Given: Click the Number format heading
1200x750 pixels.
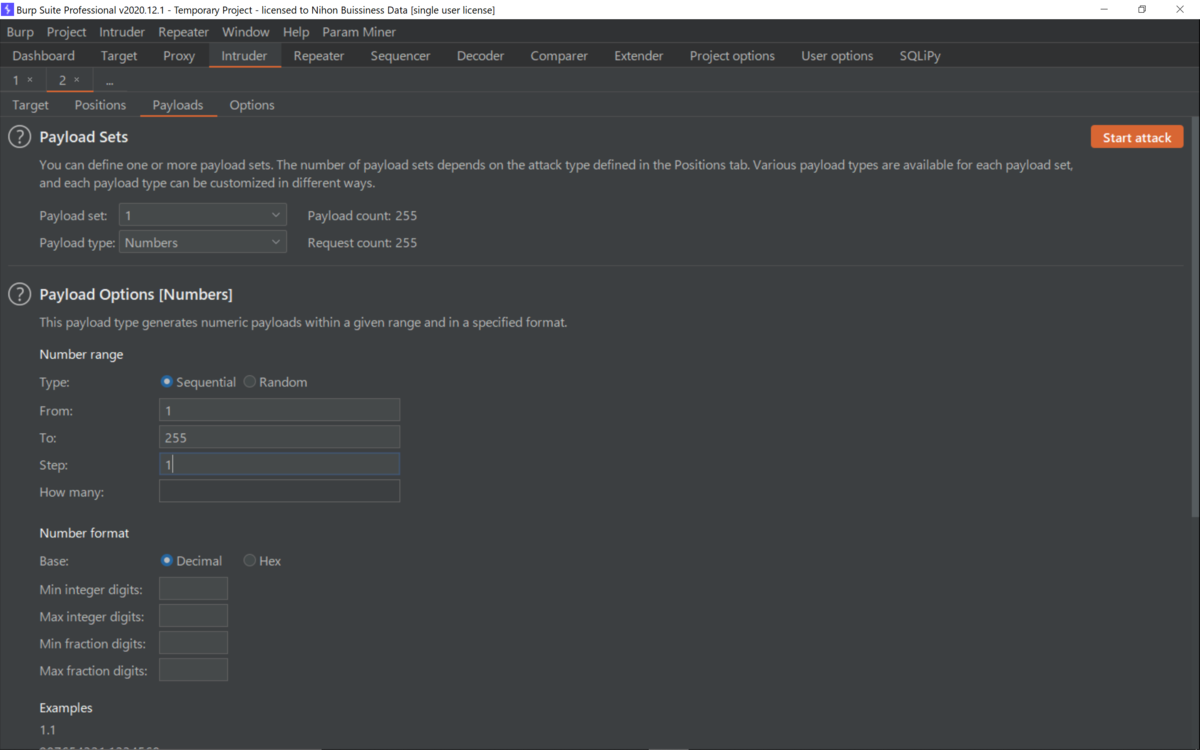Looking at the screenshot, I should pyautogui.click(x=84, y=533).
